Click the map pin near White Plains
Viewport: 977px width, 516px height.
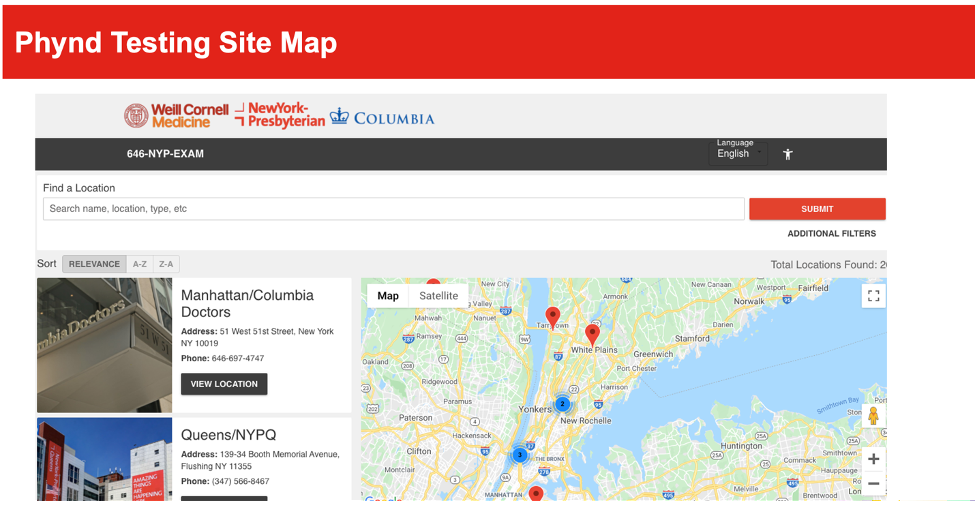593,335
